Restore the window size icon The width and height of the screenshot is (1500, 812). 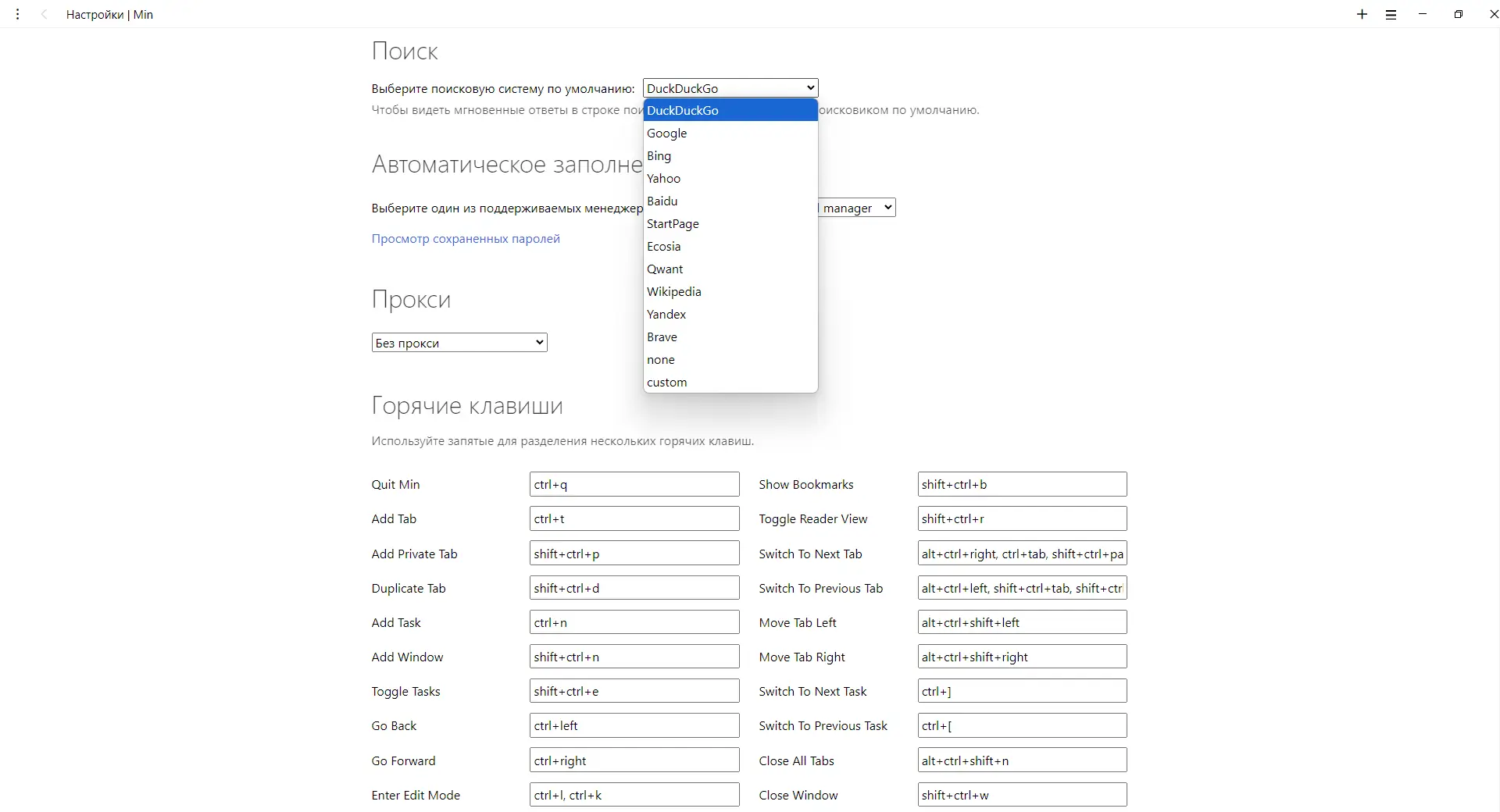tap(1459, 15)
